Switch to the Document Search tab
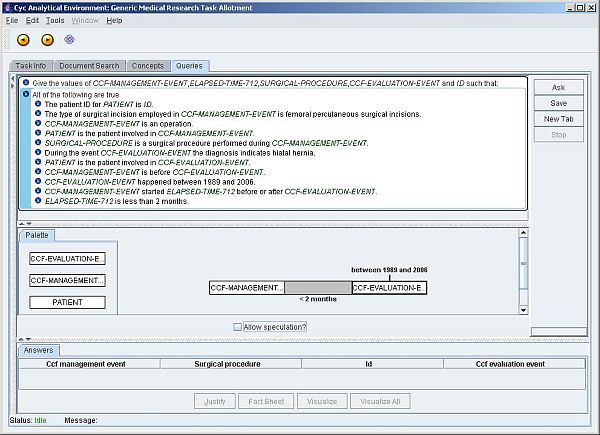This screenshot has width=600, height=435. [88, 66]
